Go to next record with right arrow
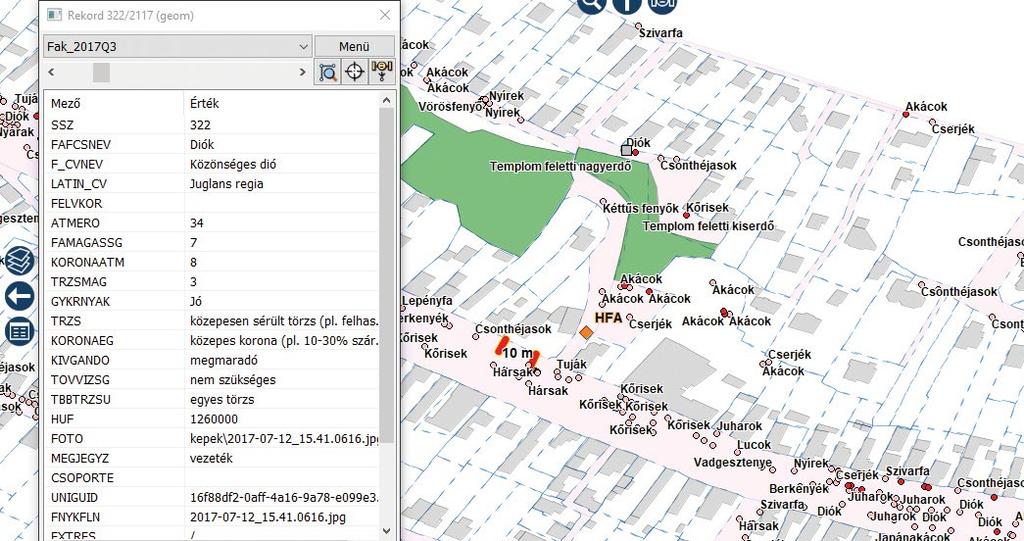 [x=302, y=72]
